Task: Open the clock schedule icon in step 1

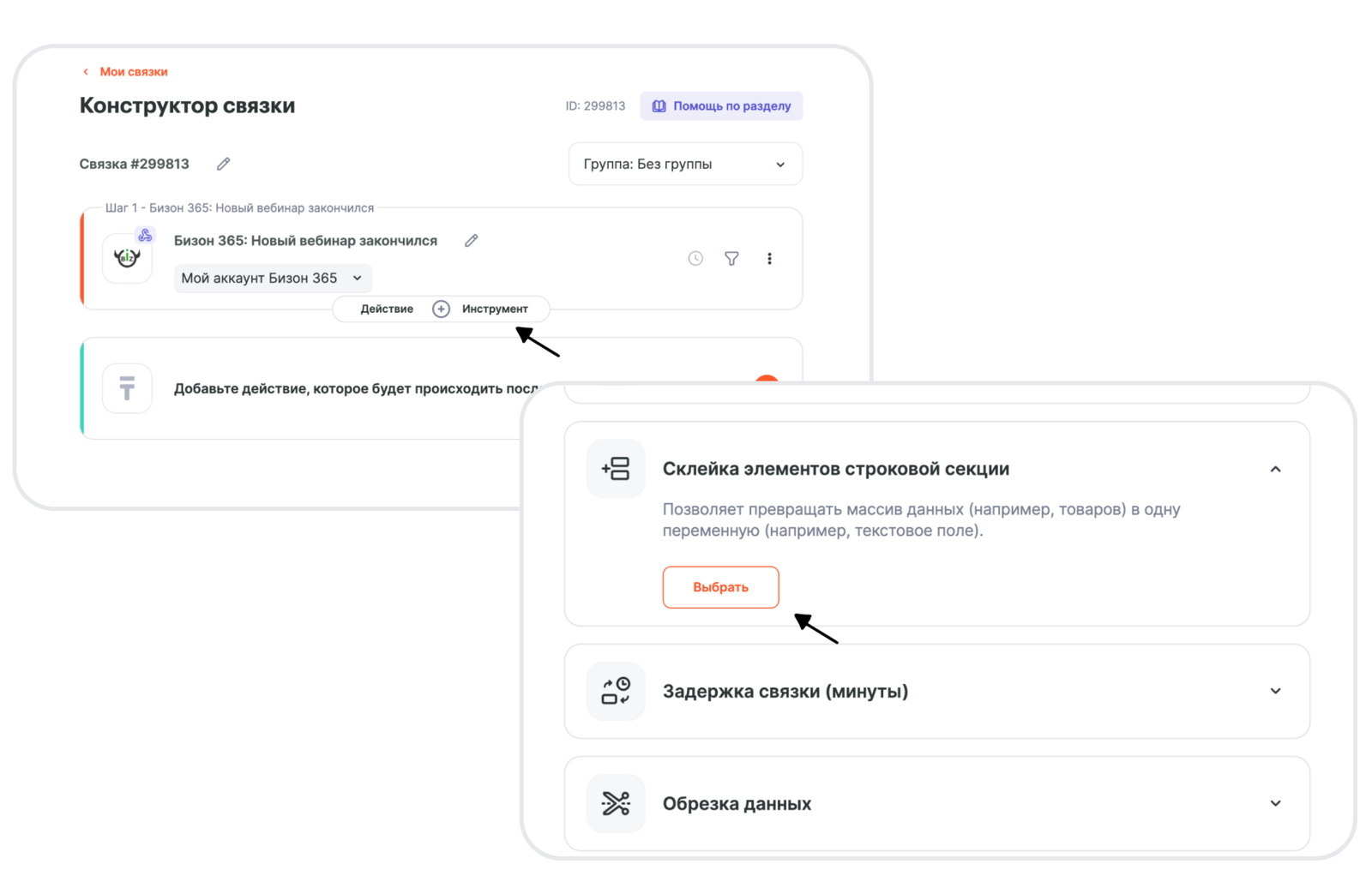Action: 695,258
